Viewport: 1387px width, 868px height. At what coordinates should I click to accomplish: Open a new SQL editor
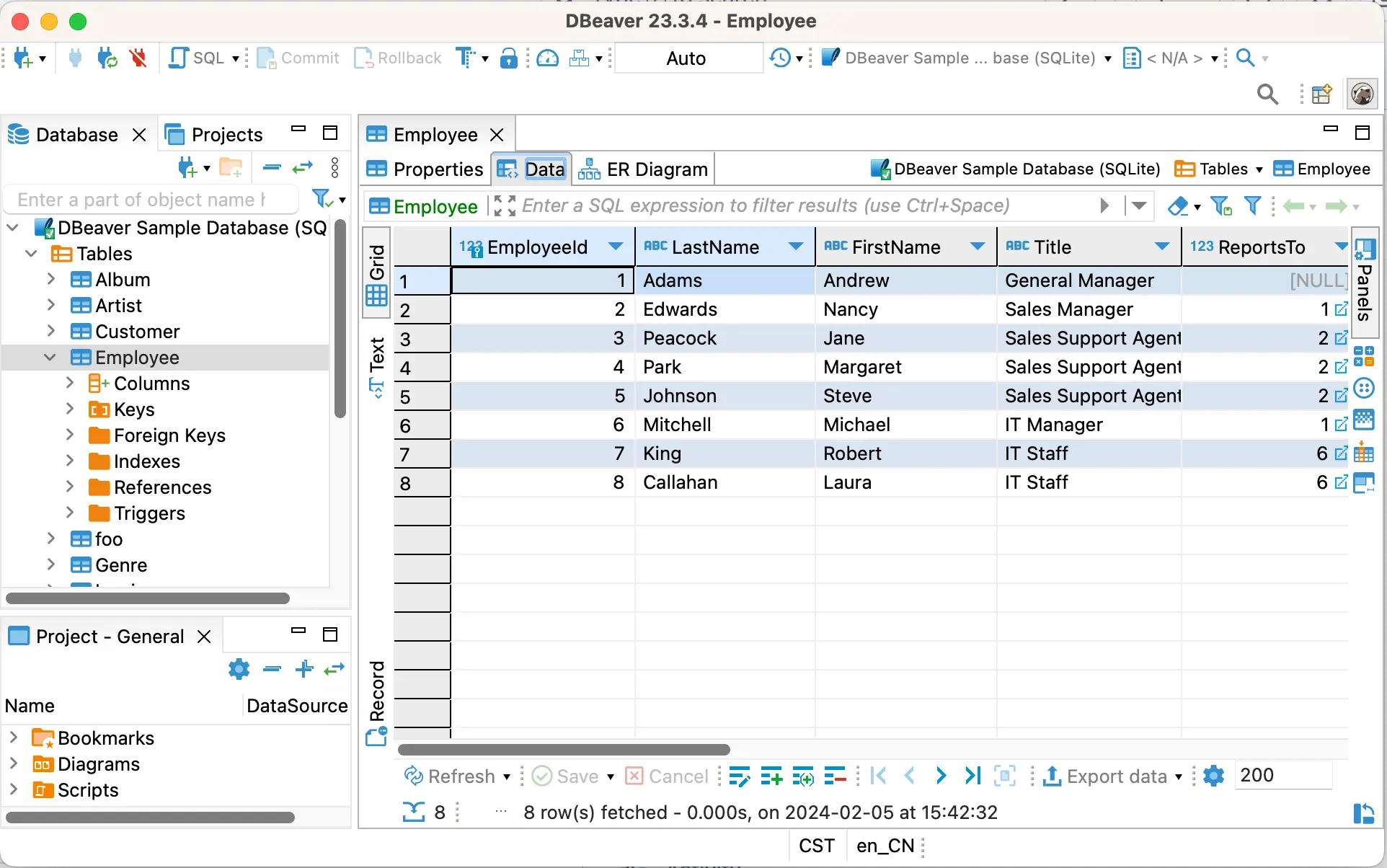[x=190, y=58]
